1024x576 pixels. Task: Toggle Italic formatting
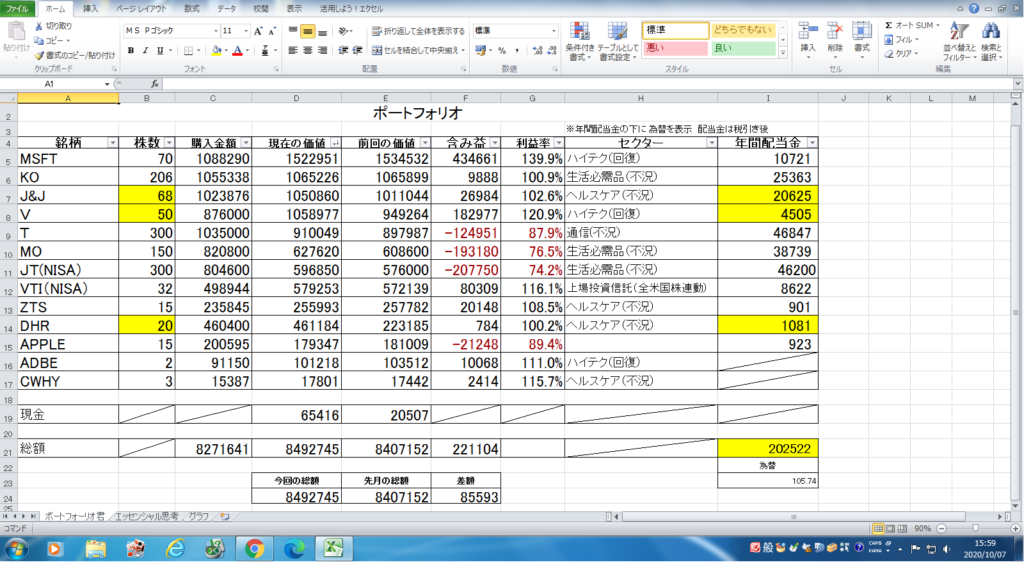pyautogui.click(x=145, y=50)
